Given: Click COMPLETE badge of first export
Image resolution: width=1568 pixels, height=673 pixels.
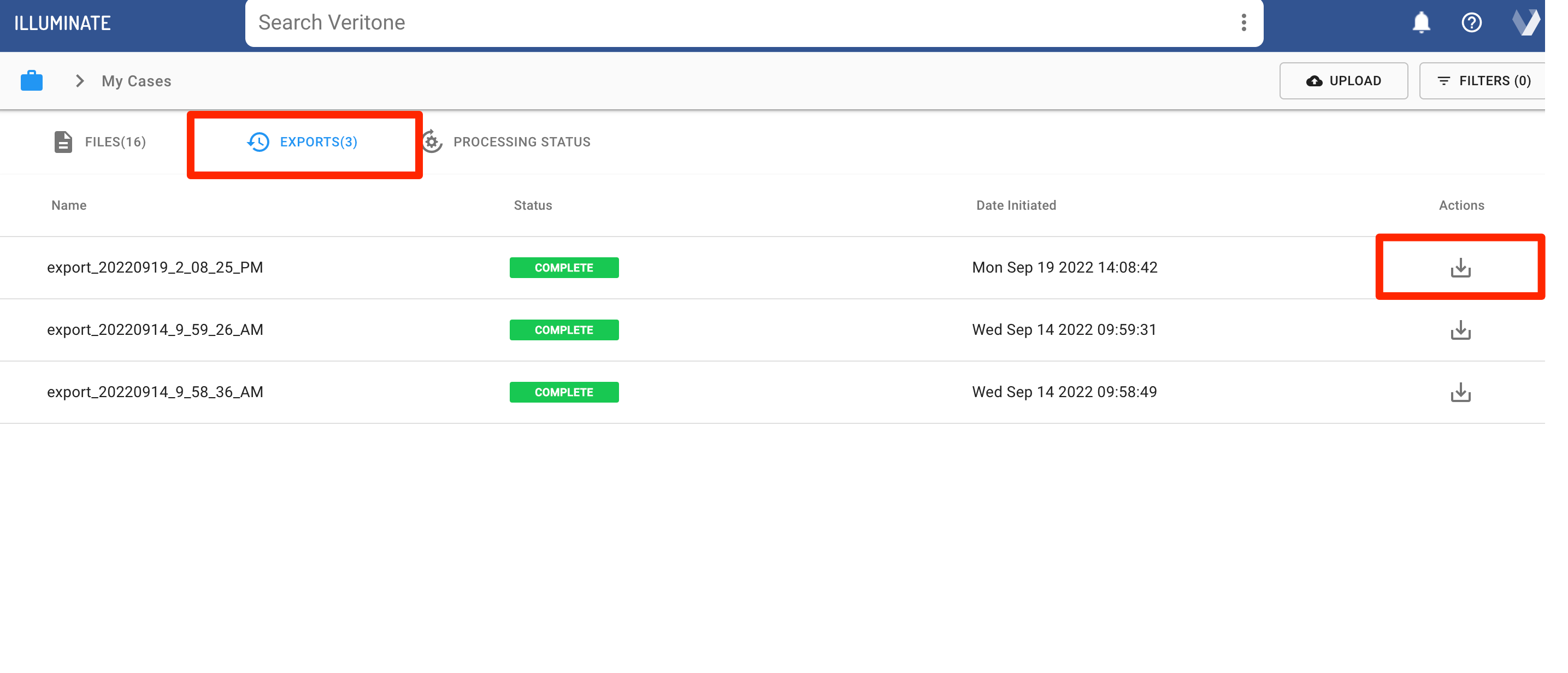Looking at the screenshot, I should click(564, 268).
